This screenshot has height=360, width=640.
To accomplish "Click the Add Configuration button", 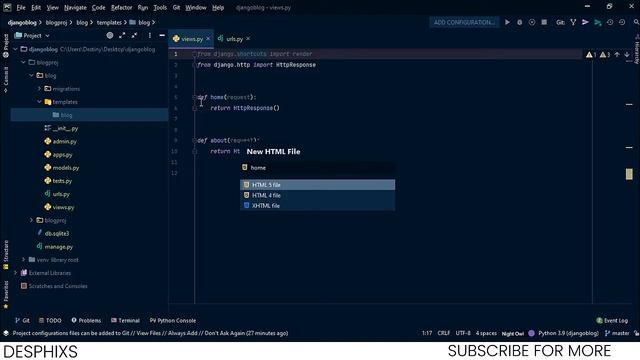I will 464,22.
